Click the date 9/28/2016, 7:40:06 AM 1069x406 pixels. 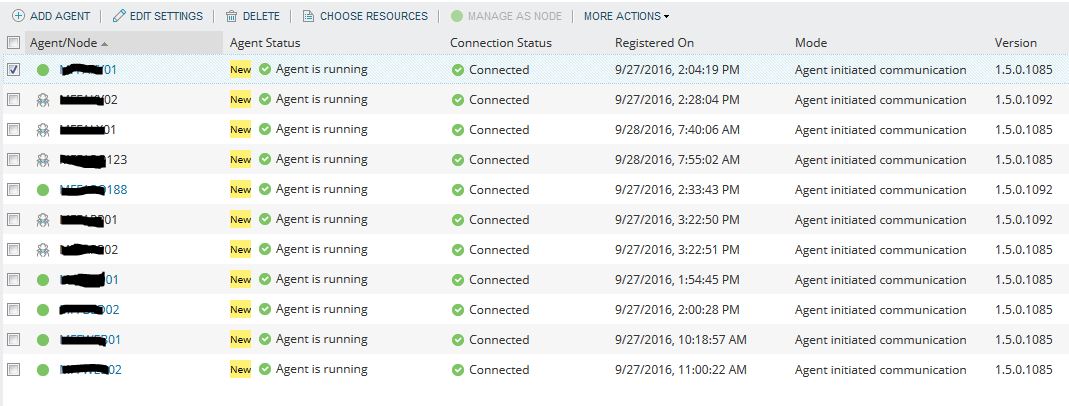[677, 129]
